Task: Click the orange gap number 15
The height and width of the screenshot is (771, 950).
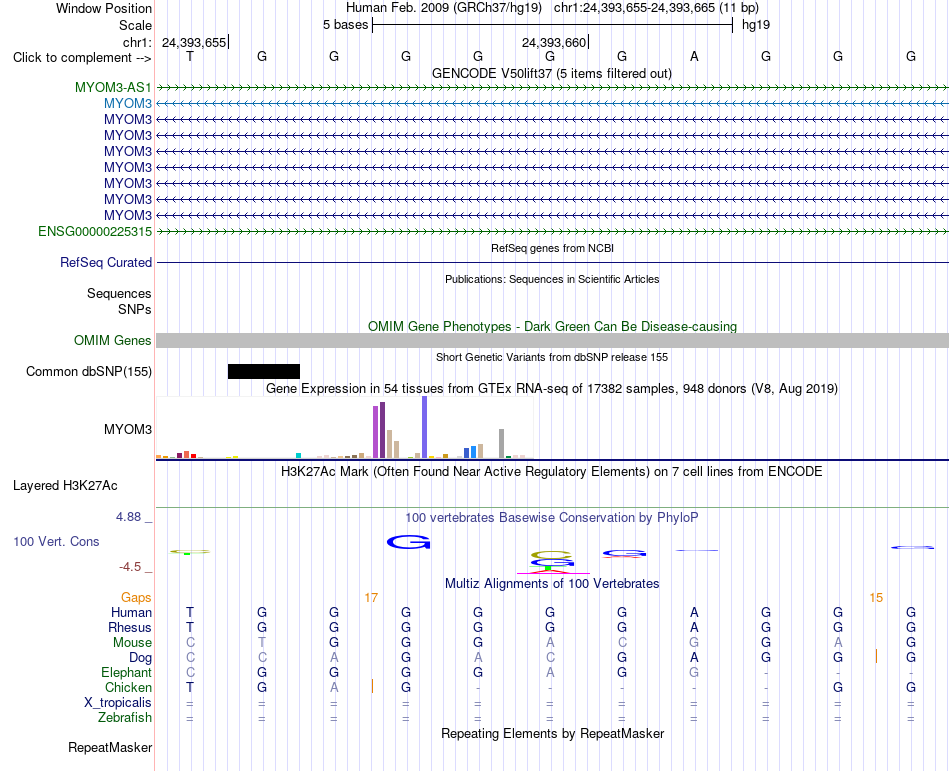Action: pyautogui.click(x=876, y=598)
